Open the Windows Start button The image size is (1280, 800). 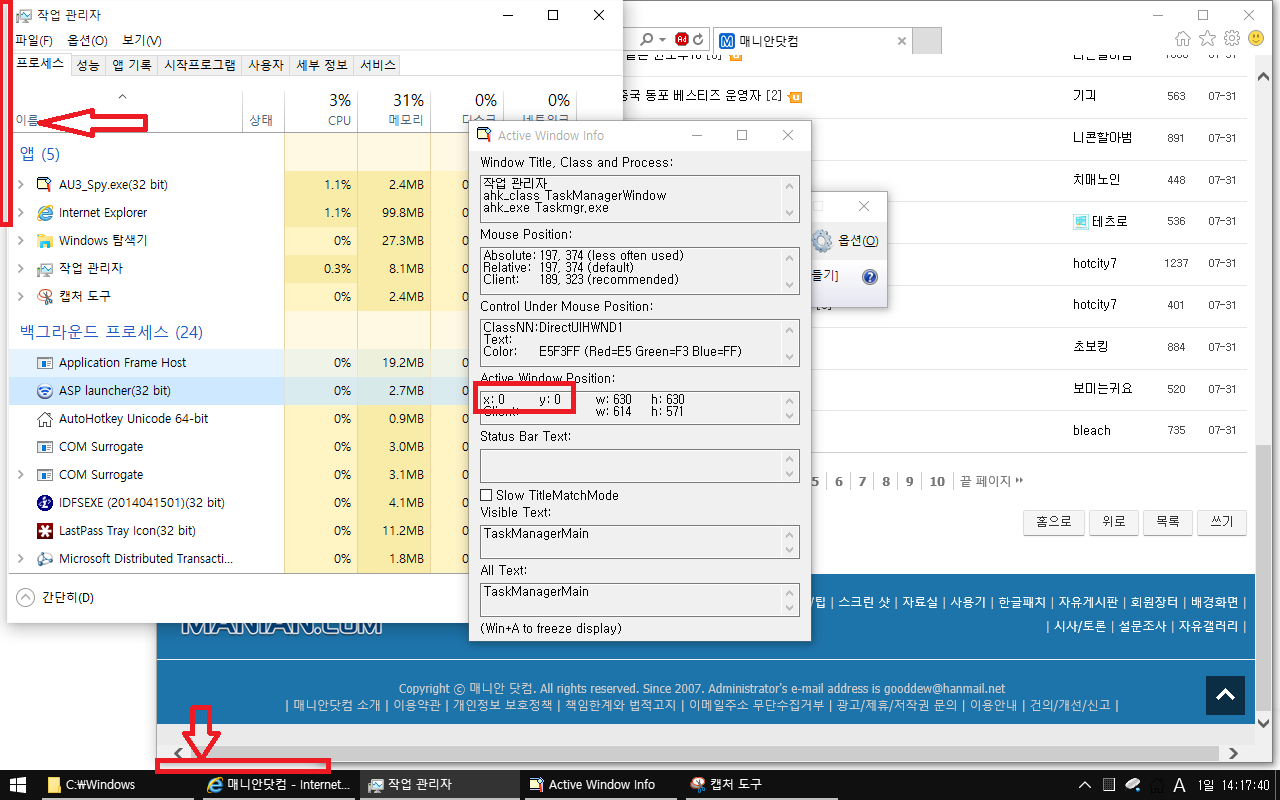18,785
